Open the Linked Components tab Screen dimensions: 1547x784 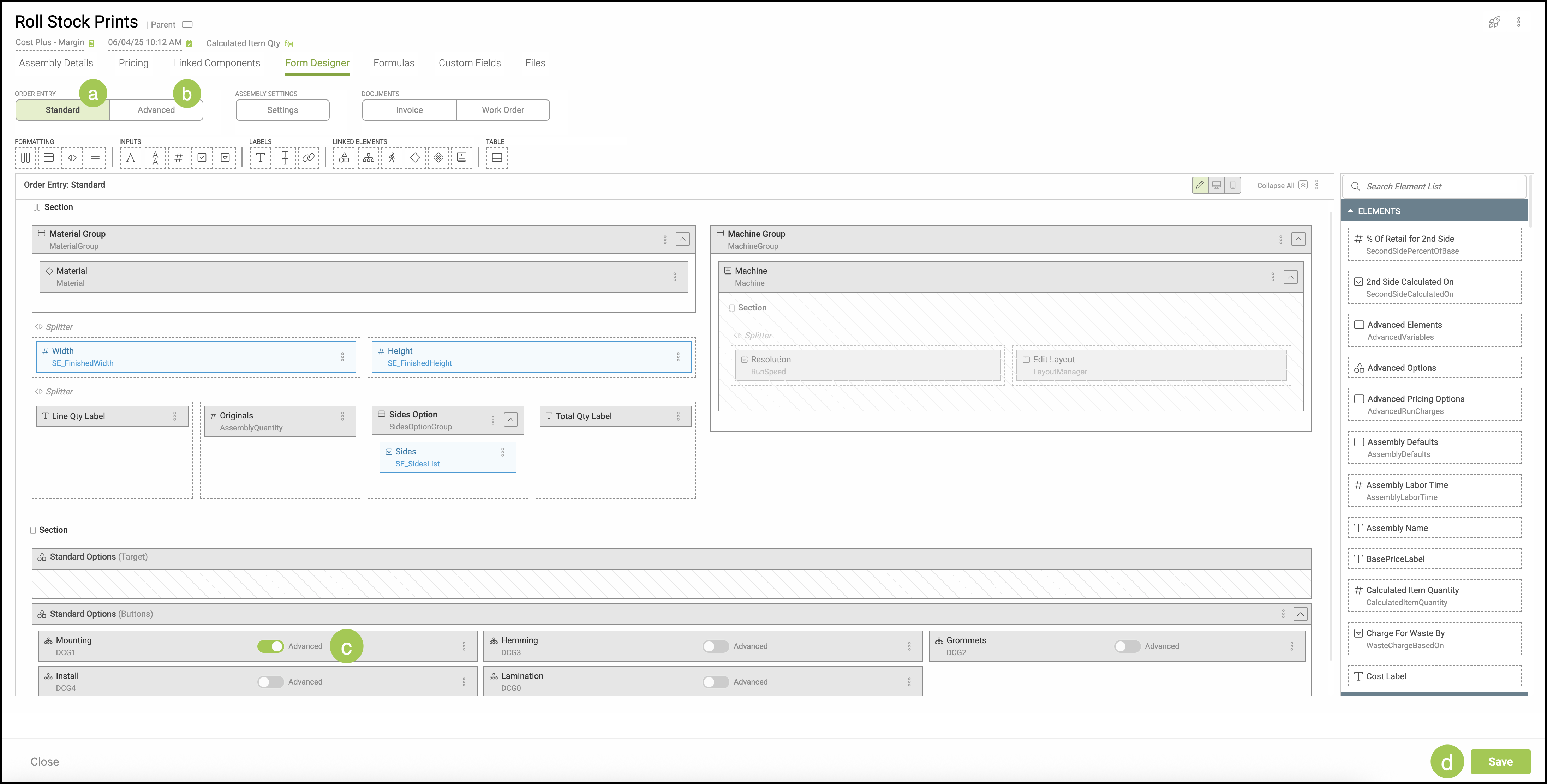pyautogui.click(x=217, y=63)
